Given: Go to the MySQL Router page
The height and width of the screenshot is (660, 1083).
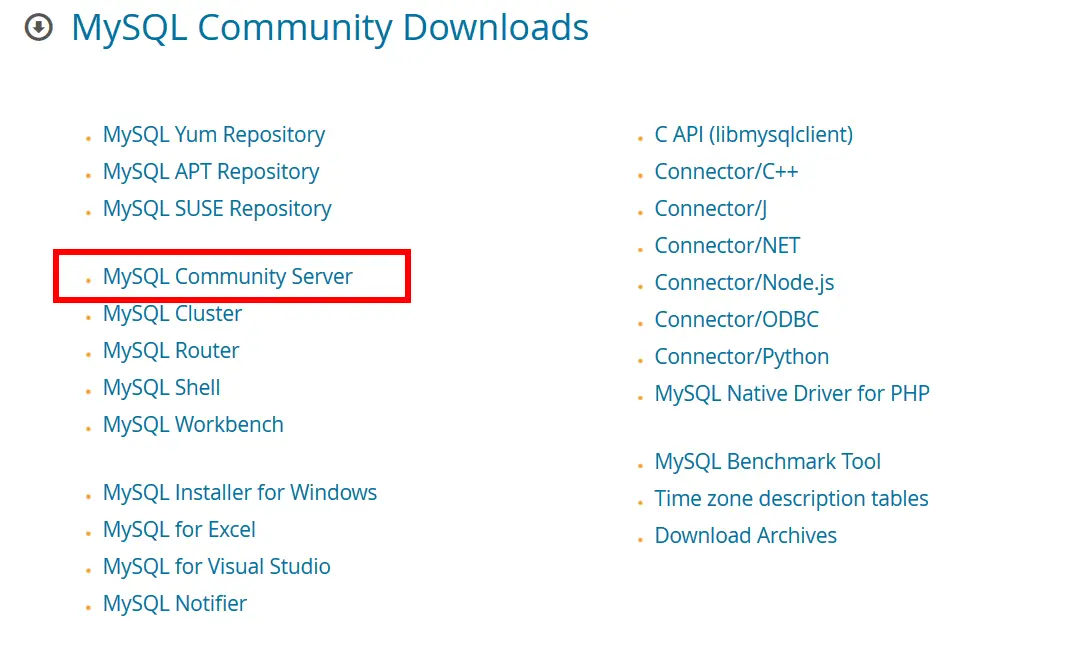Looking at the screenshot, I should (171, 351).
